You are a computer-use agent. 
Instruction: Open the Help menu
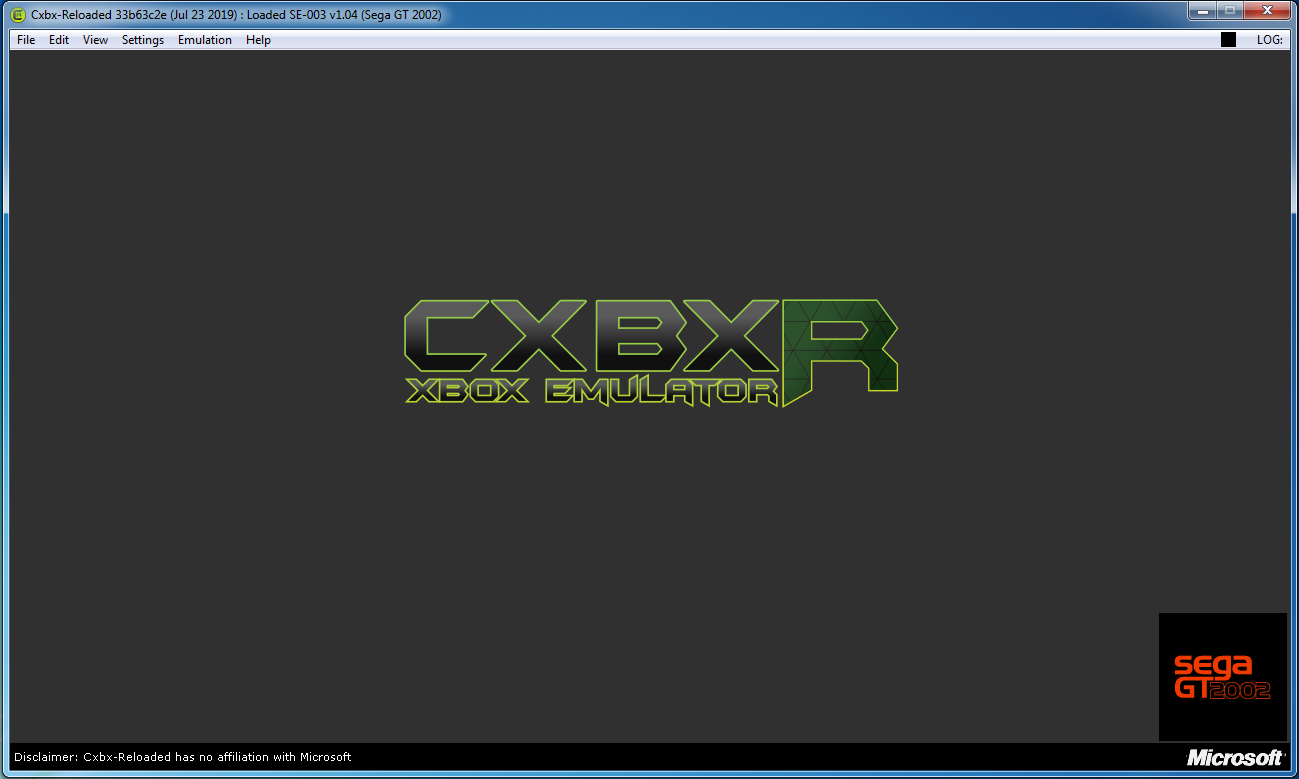coord(258,40)
